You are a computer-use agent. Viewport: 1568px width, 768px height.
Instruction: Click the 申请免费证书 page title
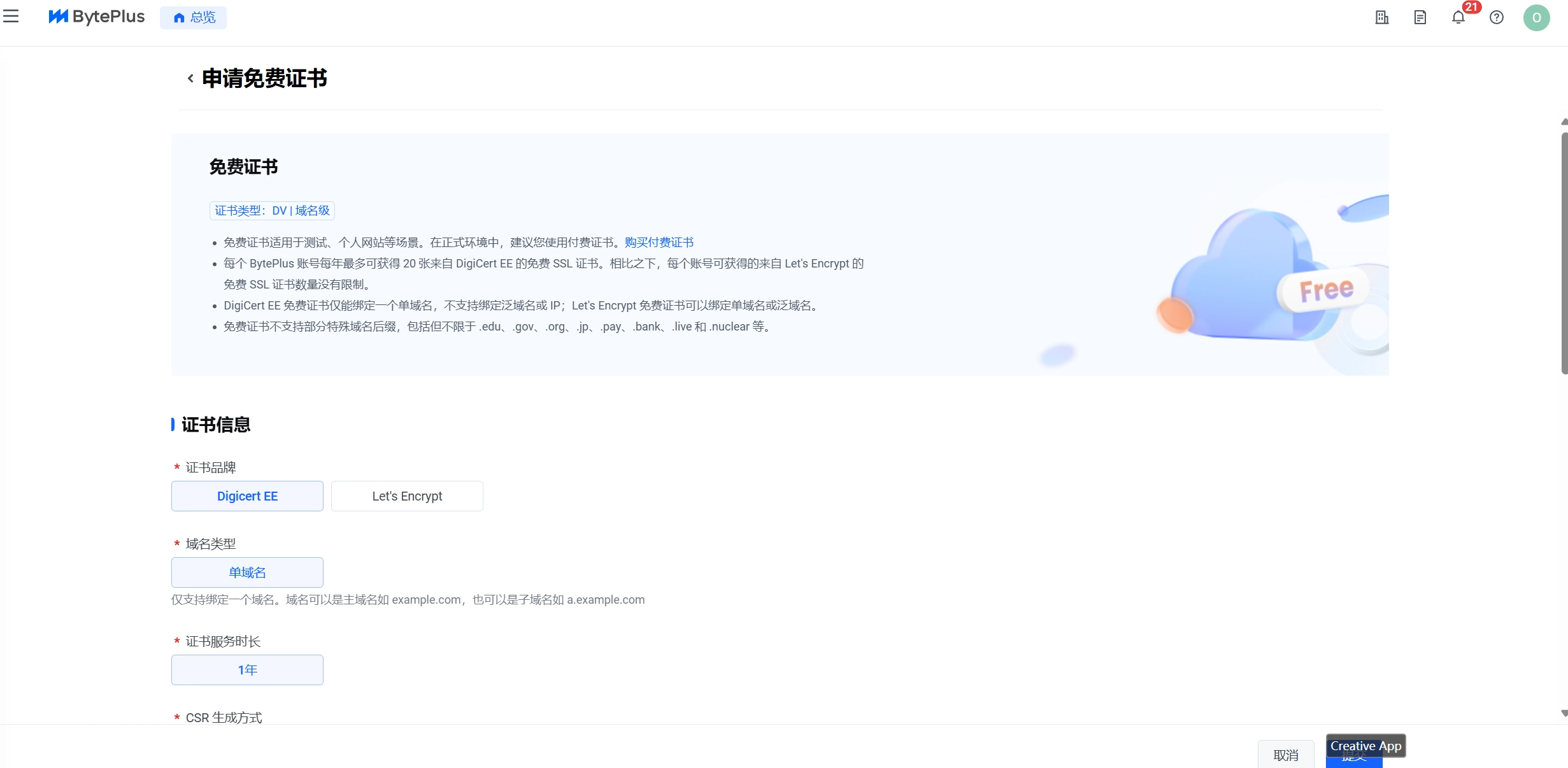coord(264,78)
